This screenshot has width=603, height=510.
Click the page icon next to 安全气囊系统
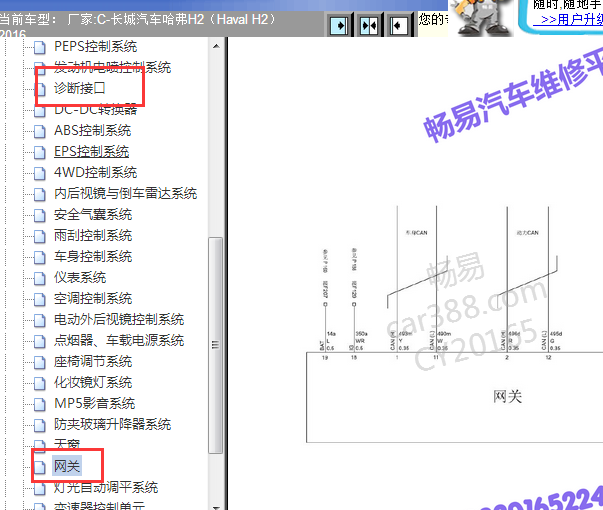pyautogui.click(x=40, y=215)
